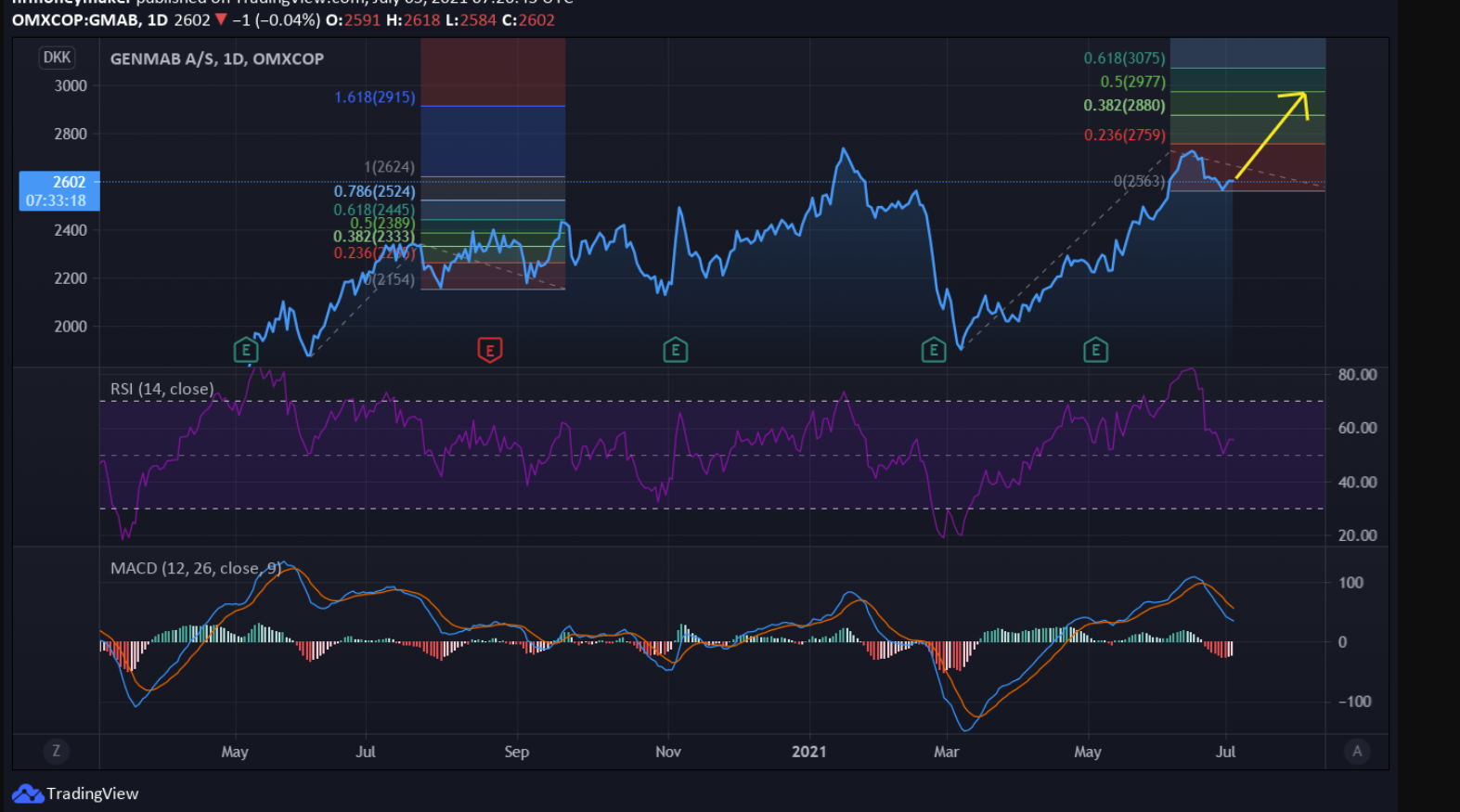This screenshot has width=1460, height=812.
Task: Open the DKK currency selector
Action: [x=58, y=58]
